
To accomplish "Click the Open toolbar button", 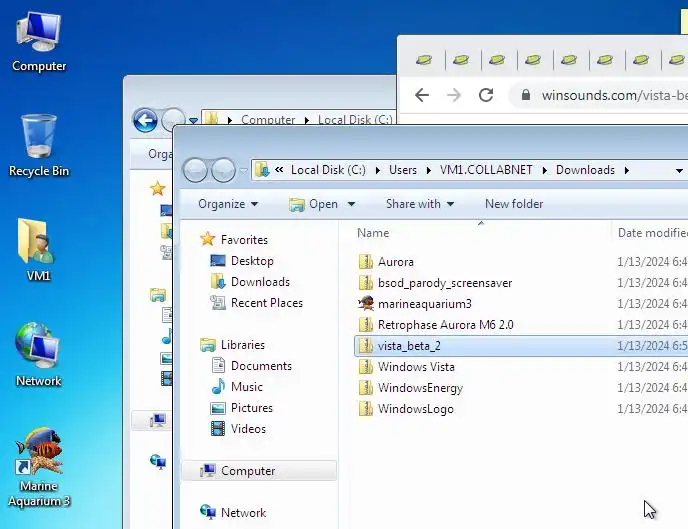I will point(314,204).
